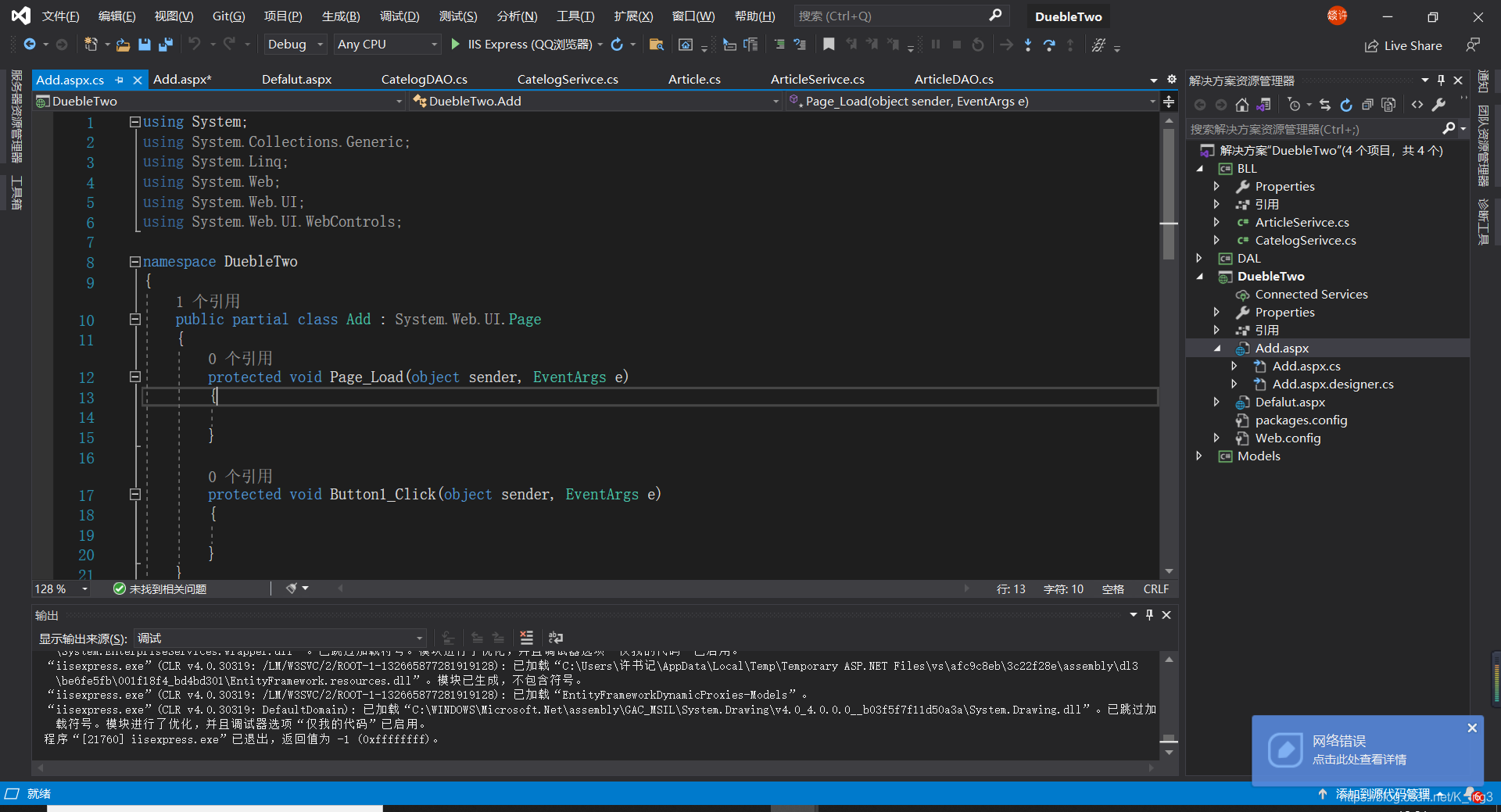Click Solution Explorer Home icon
The height and width of the screenshot is (812, 1501).
coord(1242,105)
